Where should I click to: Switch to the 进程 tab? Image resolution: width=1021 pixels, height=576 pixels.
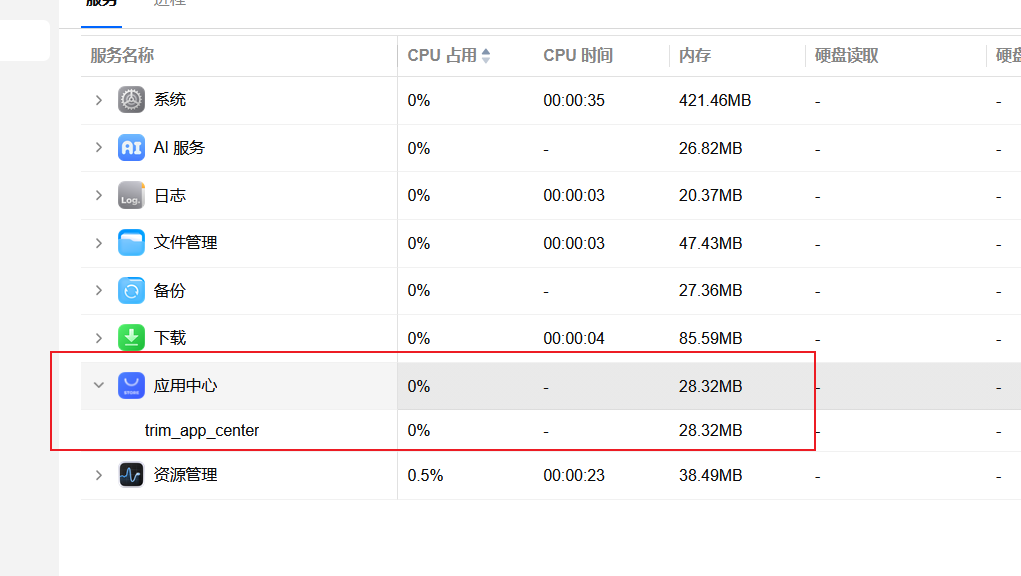pyautogui.click(x=169, y=3)
